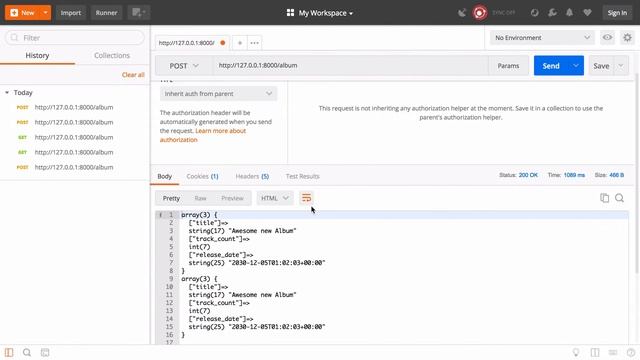The image size is (640, 360).
Task: Collapse the Today history group
Action: point(7,93)
